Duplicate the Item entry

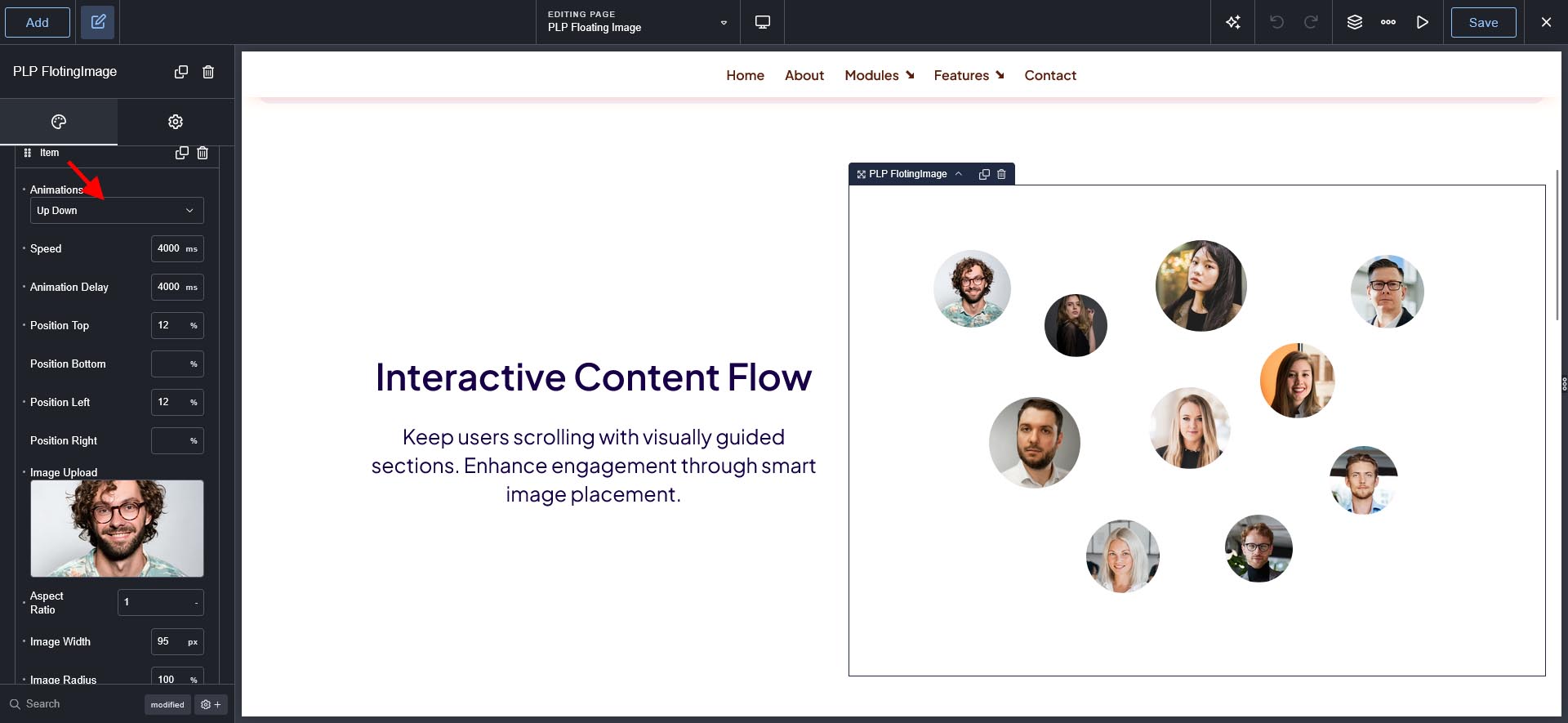click(x=182, y=153)
